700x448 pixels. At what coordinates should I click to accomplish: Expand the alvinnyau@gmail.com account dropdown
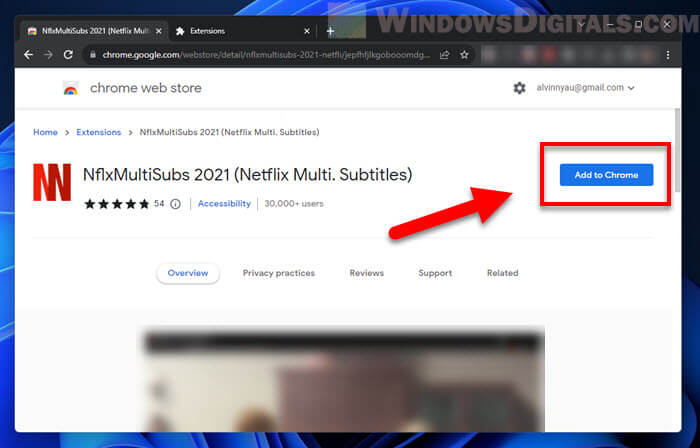click(x=585, y=88)
